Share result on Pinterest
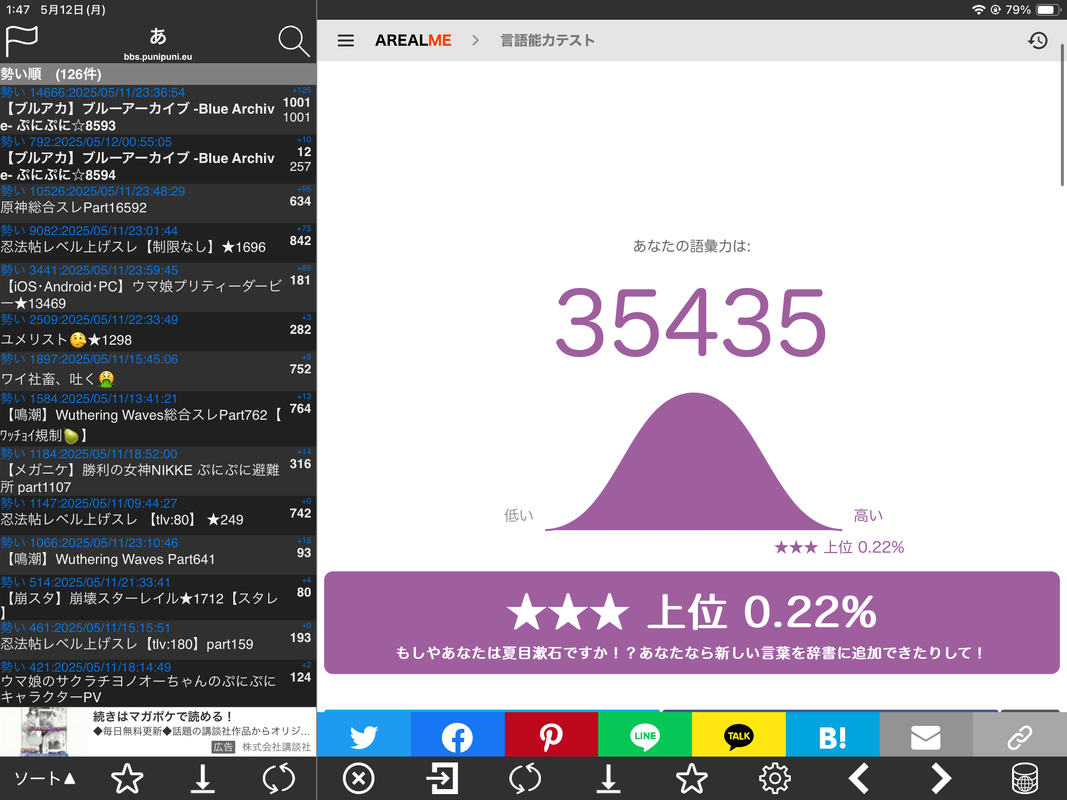 [551, 736]
